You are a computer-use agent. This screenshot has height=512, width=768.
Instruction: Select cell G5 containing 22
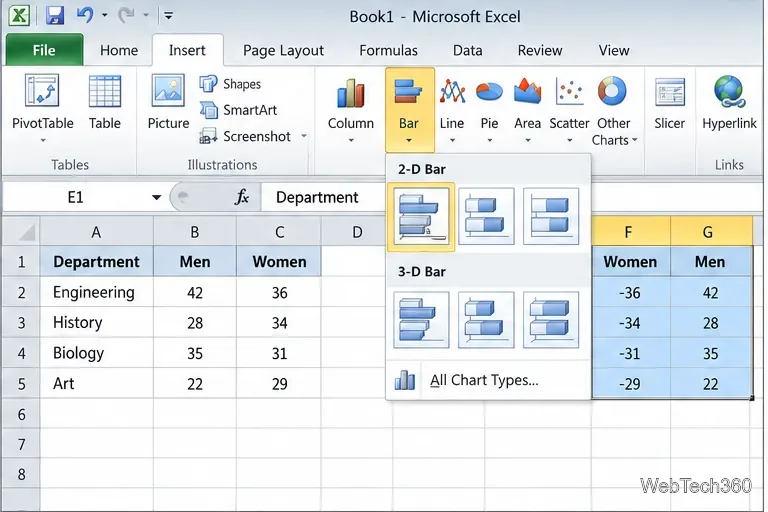711,384
